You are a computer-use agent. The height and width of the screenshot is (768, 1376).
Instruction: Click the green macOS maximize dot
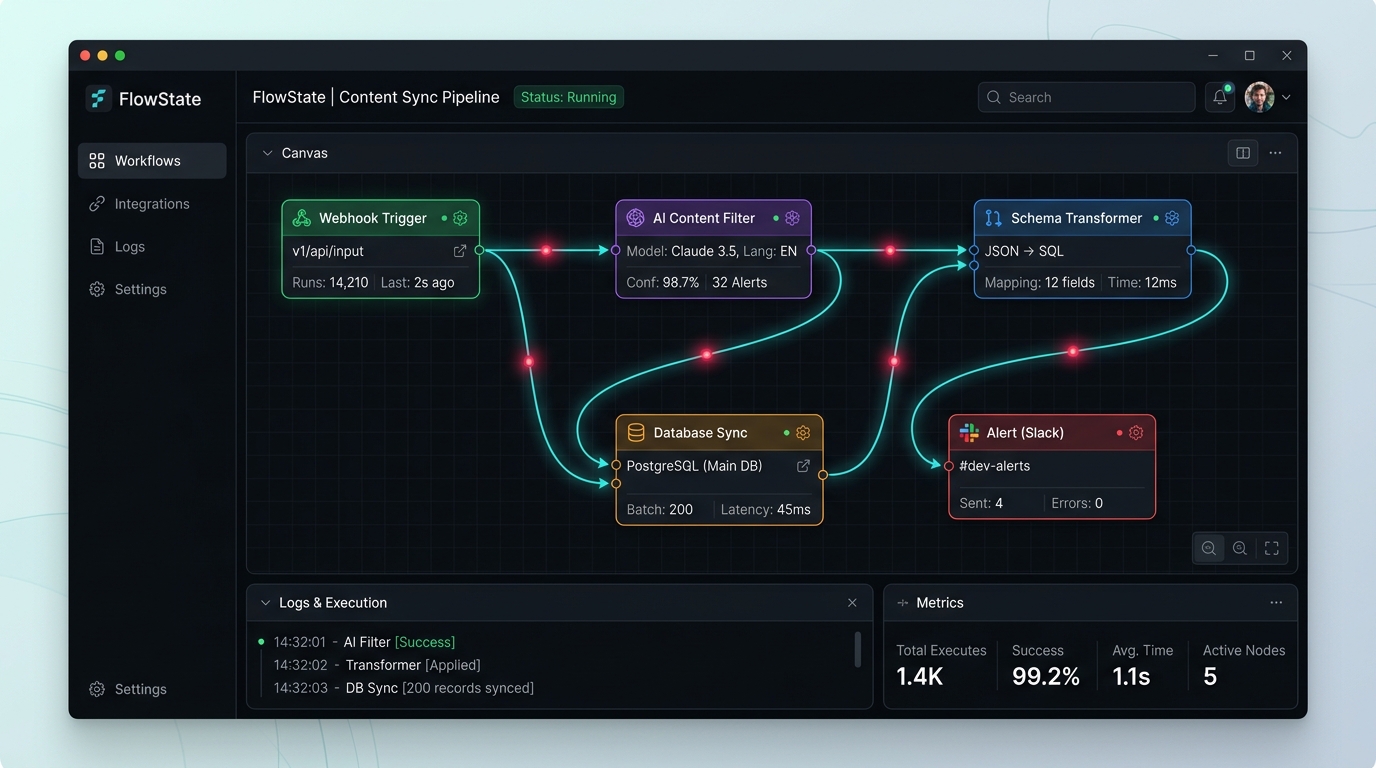pos(120,56)
